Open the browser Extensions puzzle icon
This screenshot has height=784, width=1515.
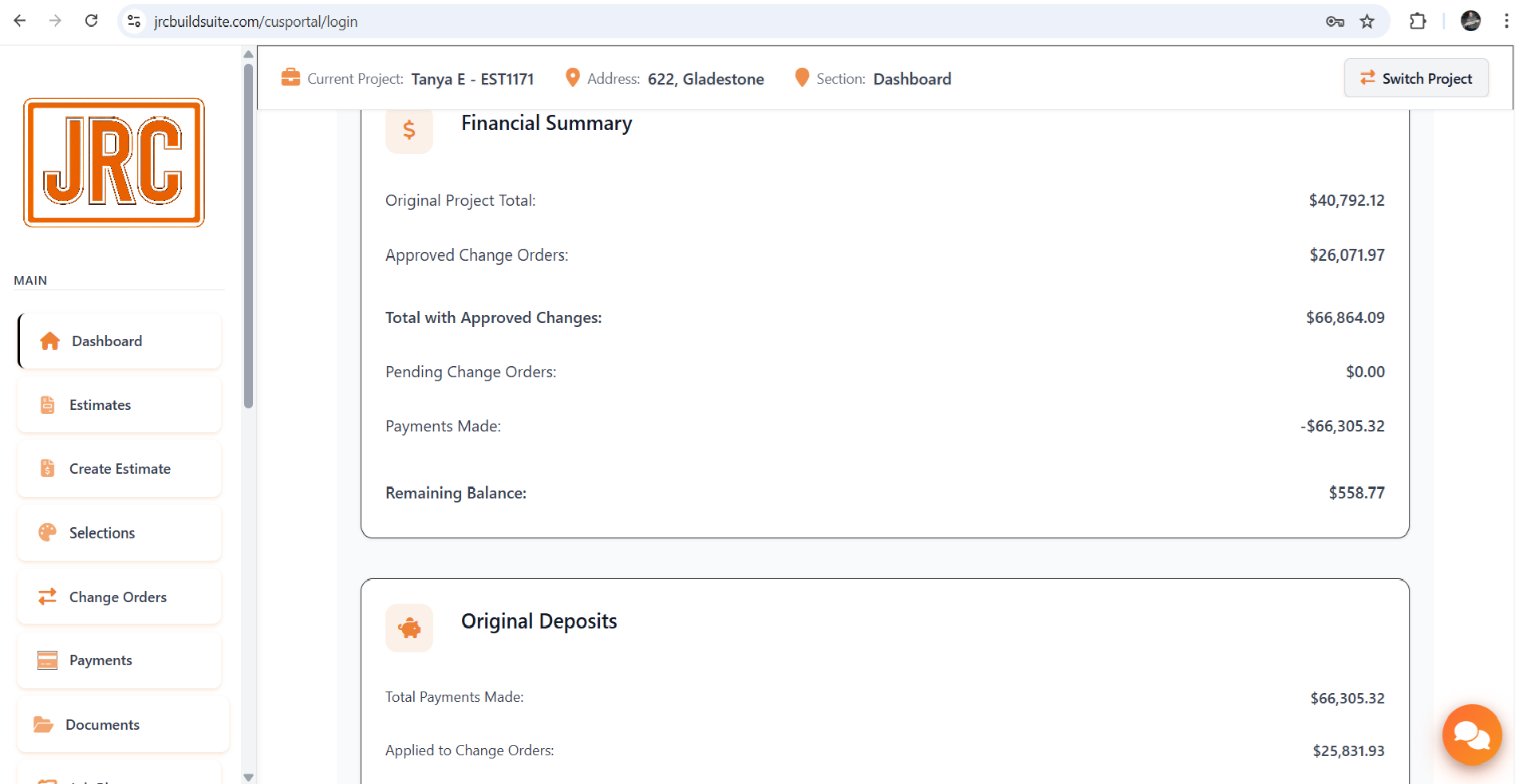(x=1418, y=22)
